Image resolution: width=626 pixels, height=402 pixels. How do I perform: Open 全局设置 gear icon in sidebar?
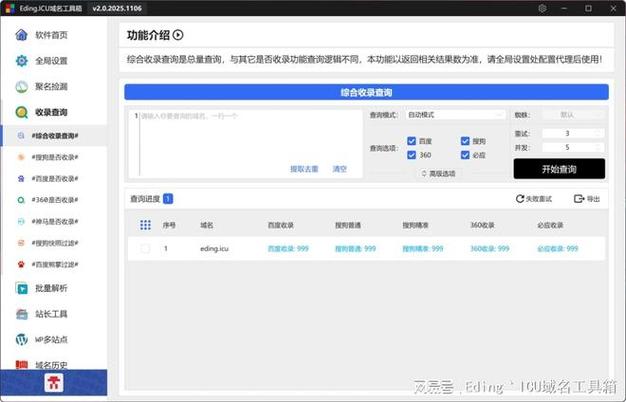tap(22, 61)
